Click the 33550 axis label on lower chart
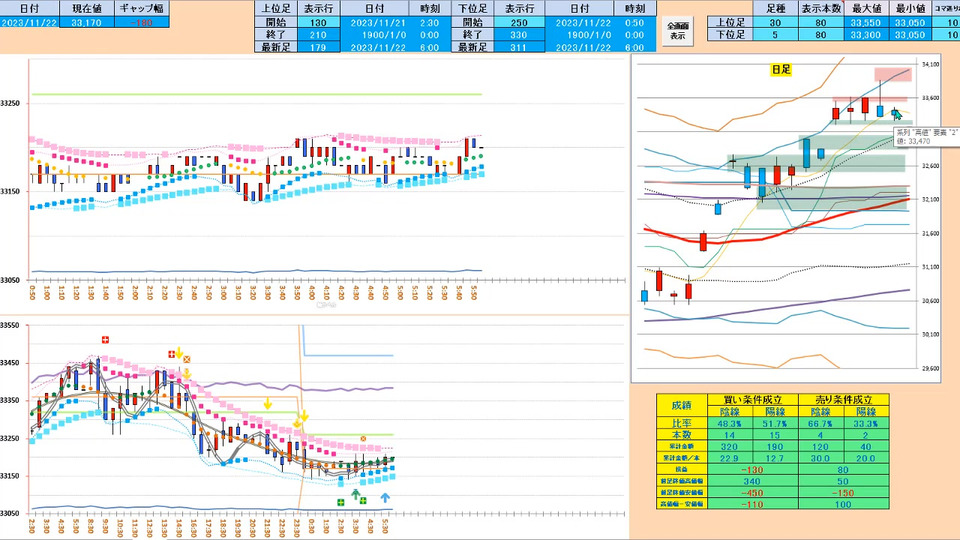960x540 pixels. (10, 326)
